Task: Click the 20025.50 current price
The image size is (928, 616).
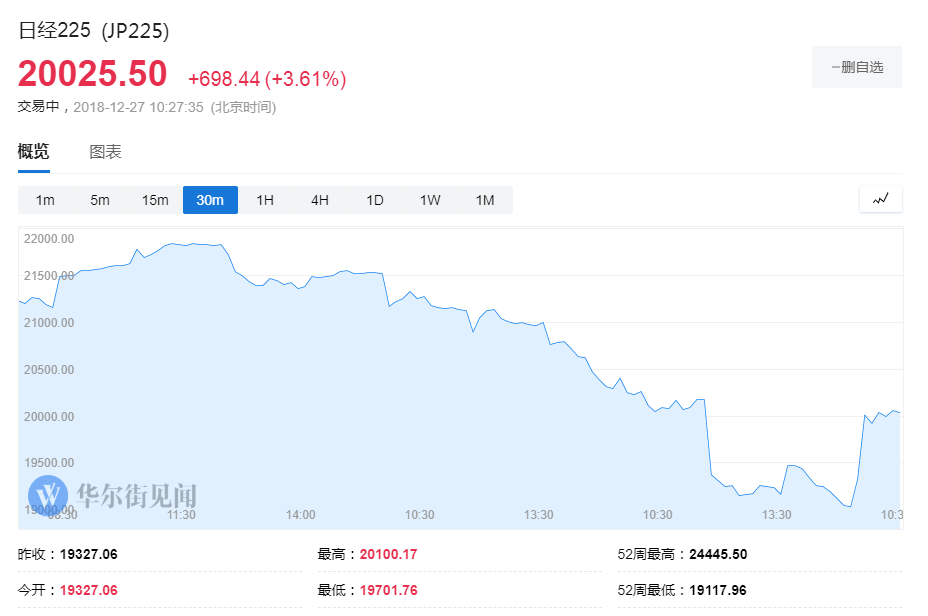Action: [x=92, y=75]
